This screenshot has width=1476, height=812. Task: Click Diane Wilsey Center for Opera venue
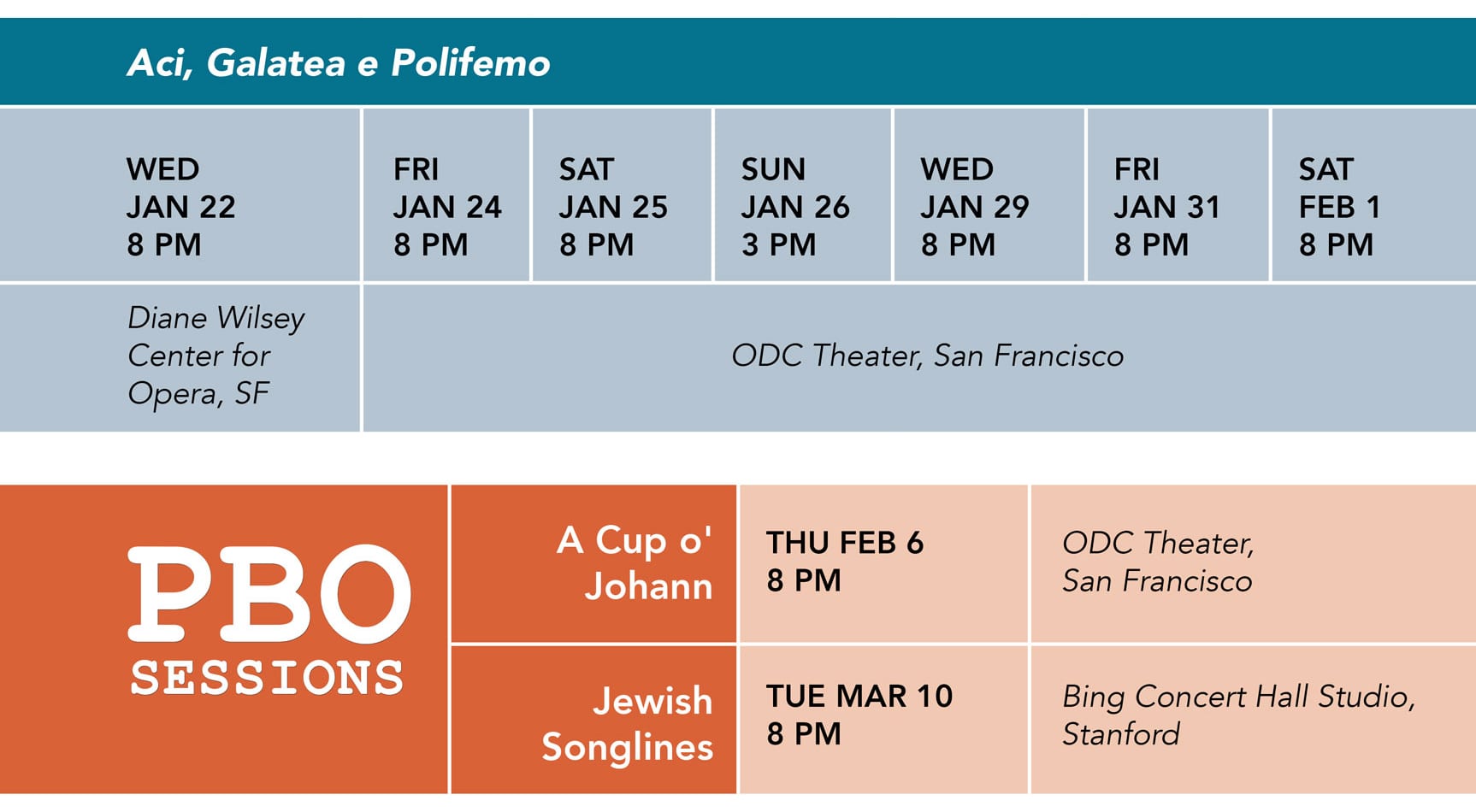pyautogui.click(x=215, y=356)
